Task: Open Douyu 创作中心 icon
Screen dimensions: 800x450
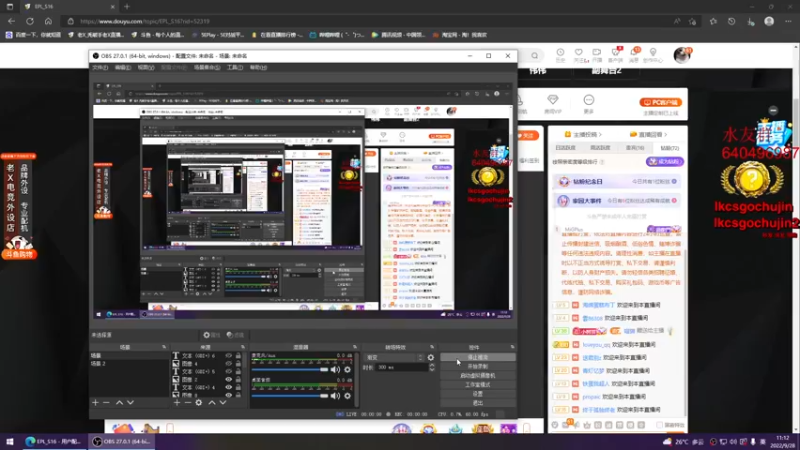Action: coord(653,53)
